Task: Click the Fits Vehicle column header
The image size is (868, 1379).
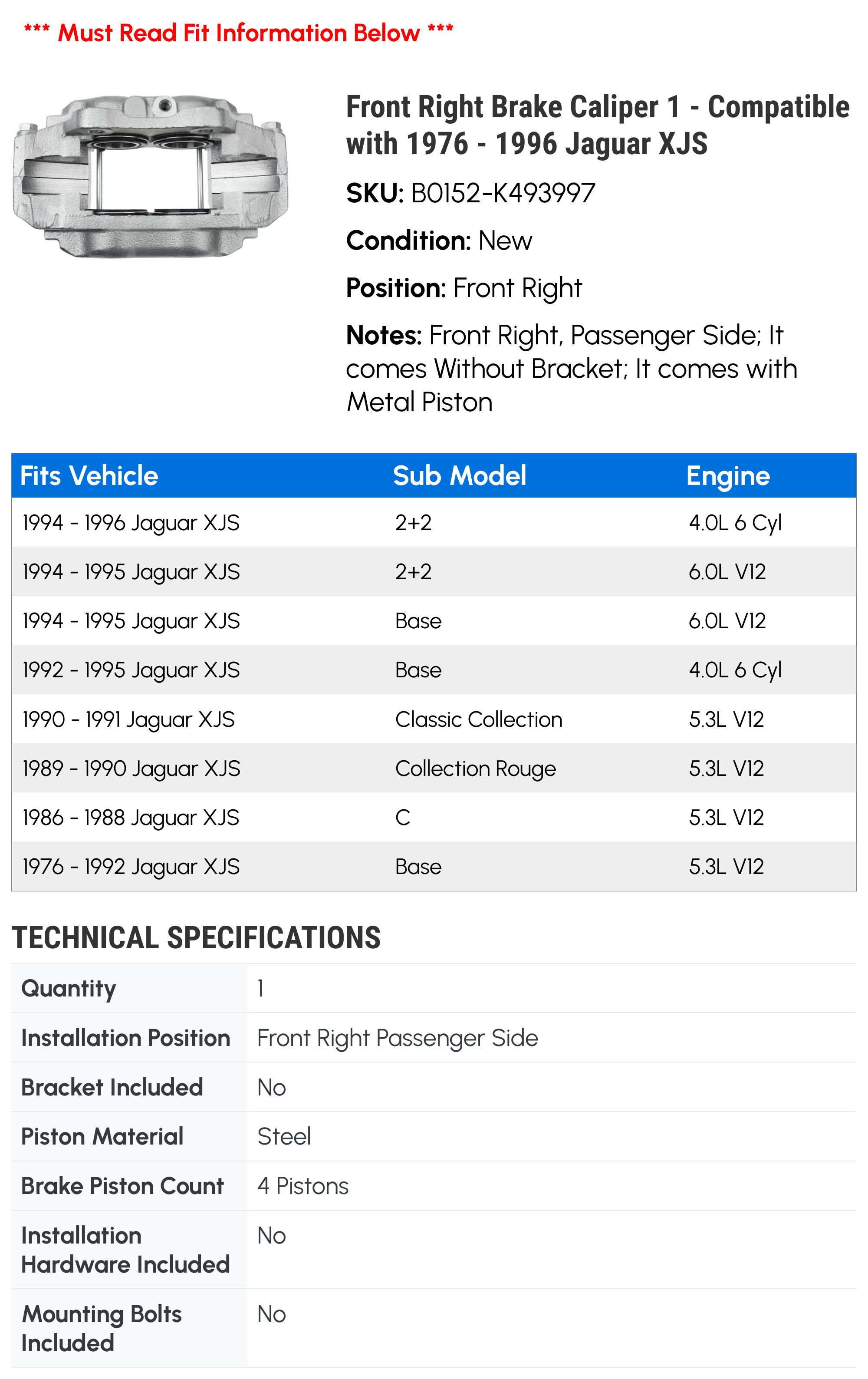Action: (x=89, y=476)
